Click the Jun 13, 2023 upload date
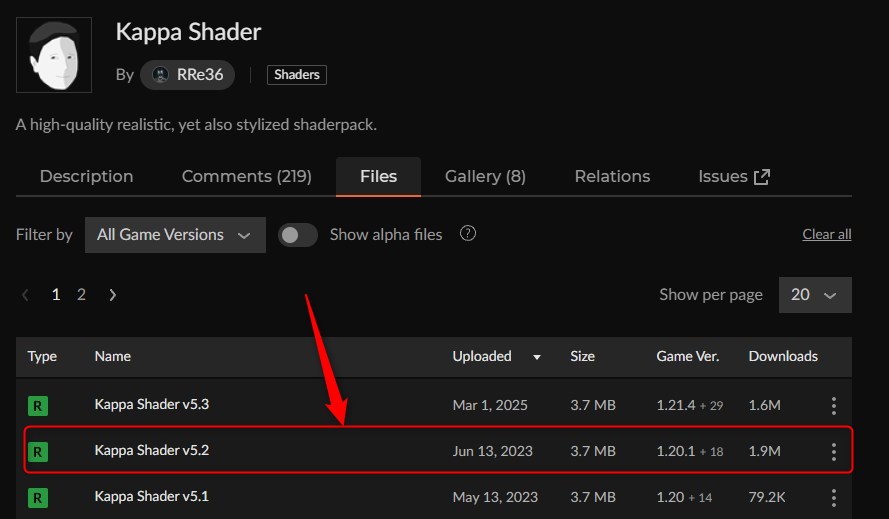The height and width of the screenshot is (519, 889). (493, 451)
